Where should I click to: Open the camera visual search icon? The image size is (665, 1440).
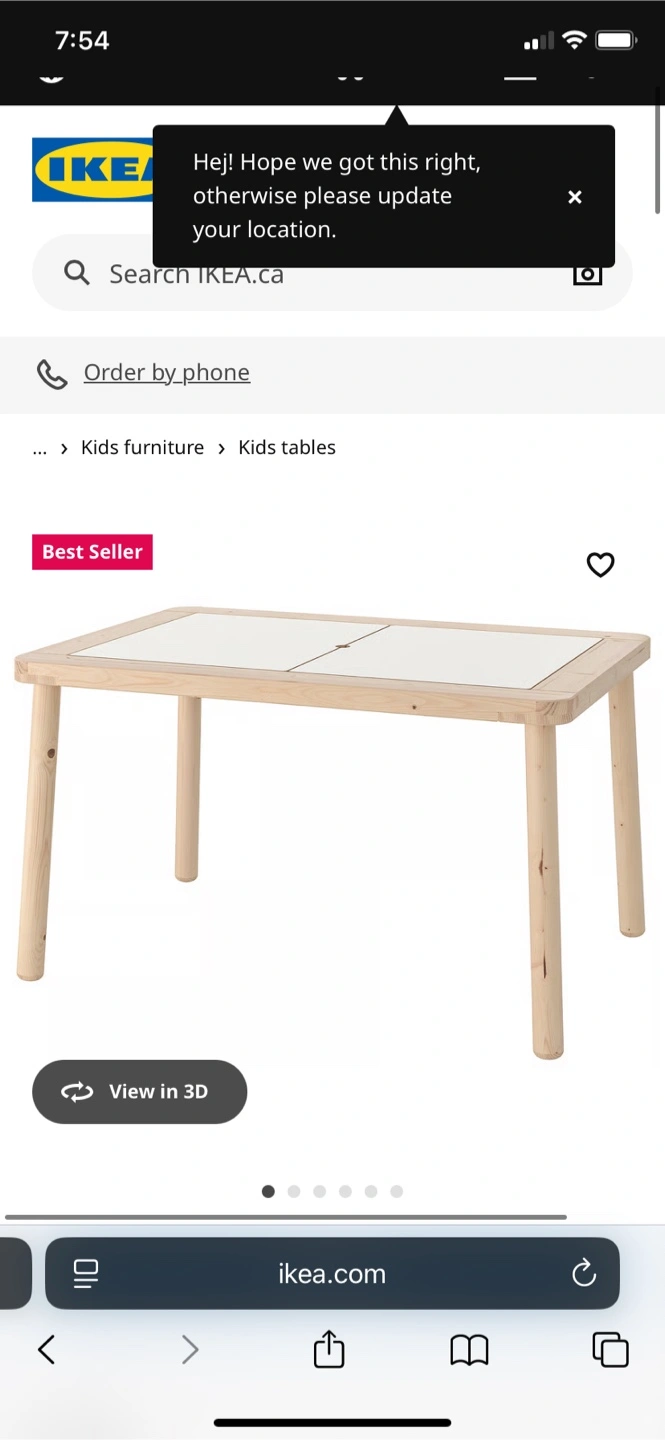coord(588,273)
